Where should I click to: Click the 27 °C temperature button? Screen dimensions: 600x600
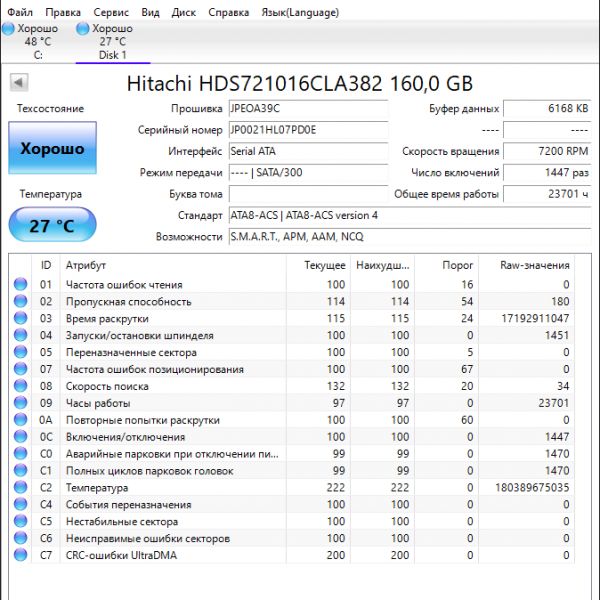pyautogui.click(x=52, y=225)
